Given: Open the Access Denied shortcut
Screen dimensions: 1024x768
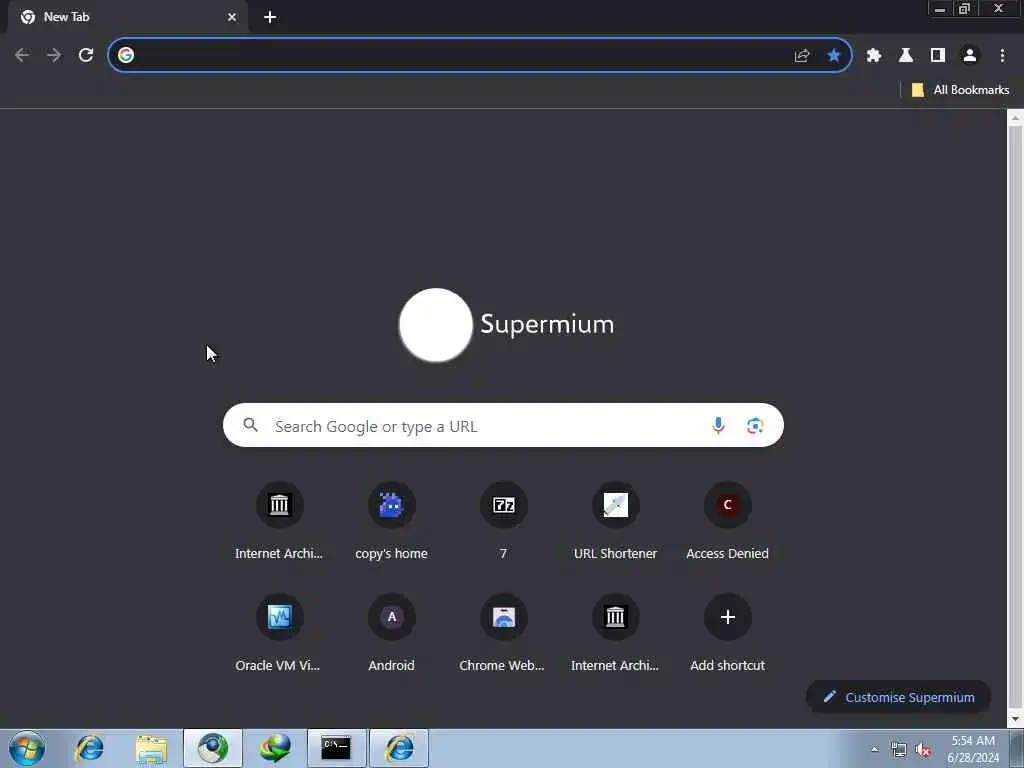Looking at the screenshot, I should [728, 520].
